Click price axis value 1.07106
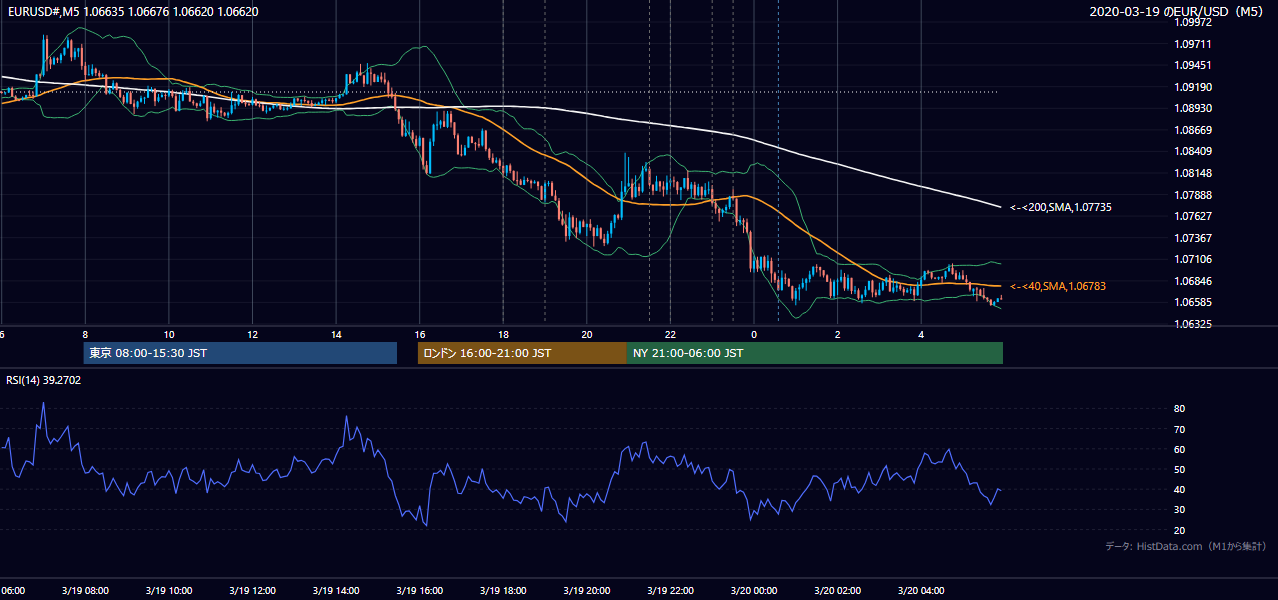 click(x=1194, y=259)
